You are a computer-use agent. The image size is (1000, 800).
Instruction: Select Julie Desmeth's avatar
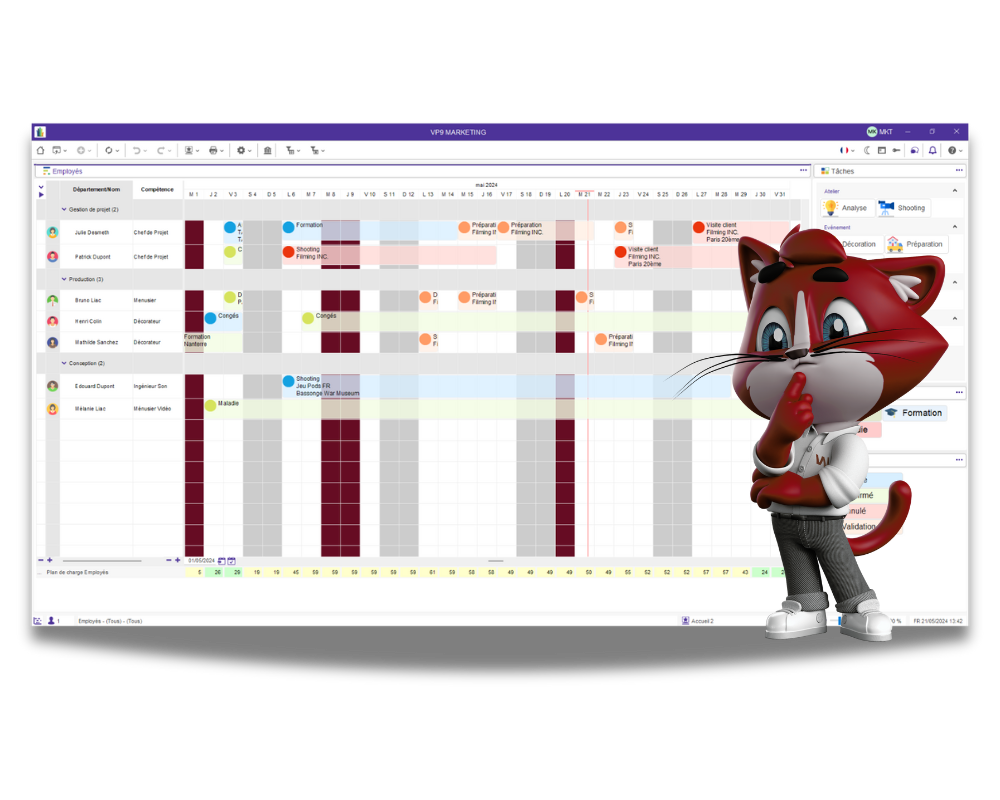pyautogui.click(x=52, y=232)
